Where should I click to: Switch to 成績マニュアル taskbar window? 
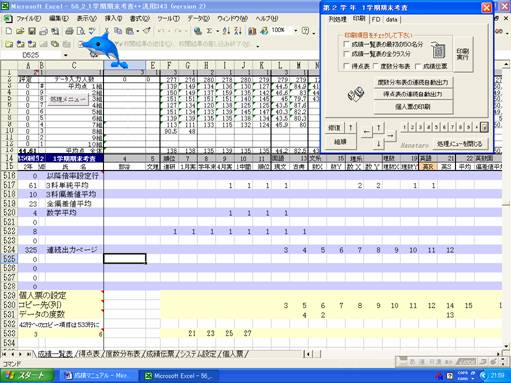pos(99,376)
